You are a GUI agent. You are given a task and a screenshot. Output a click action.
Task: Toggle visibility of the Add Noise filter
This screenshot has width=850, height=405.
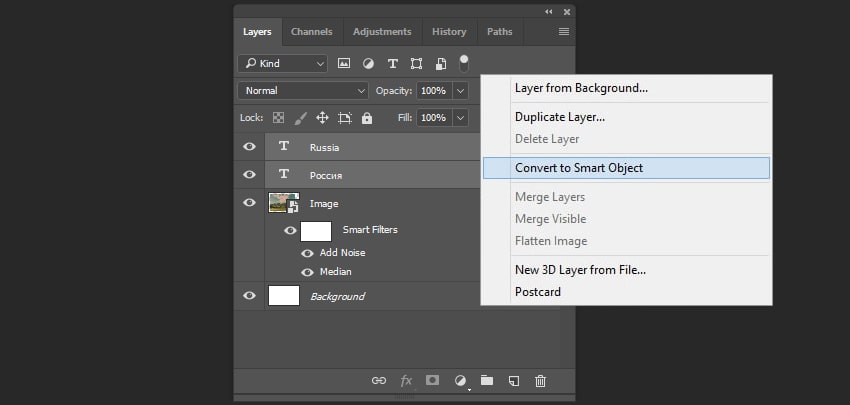click(x=308, y=253)
